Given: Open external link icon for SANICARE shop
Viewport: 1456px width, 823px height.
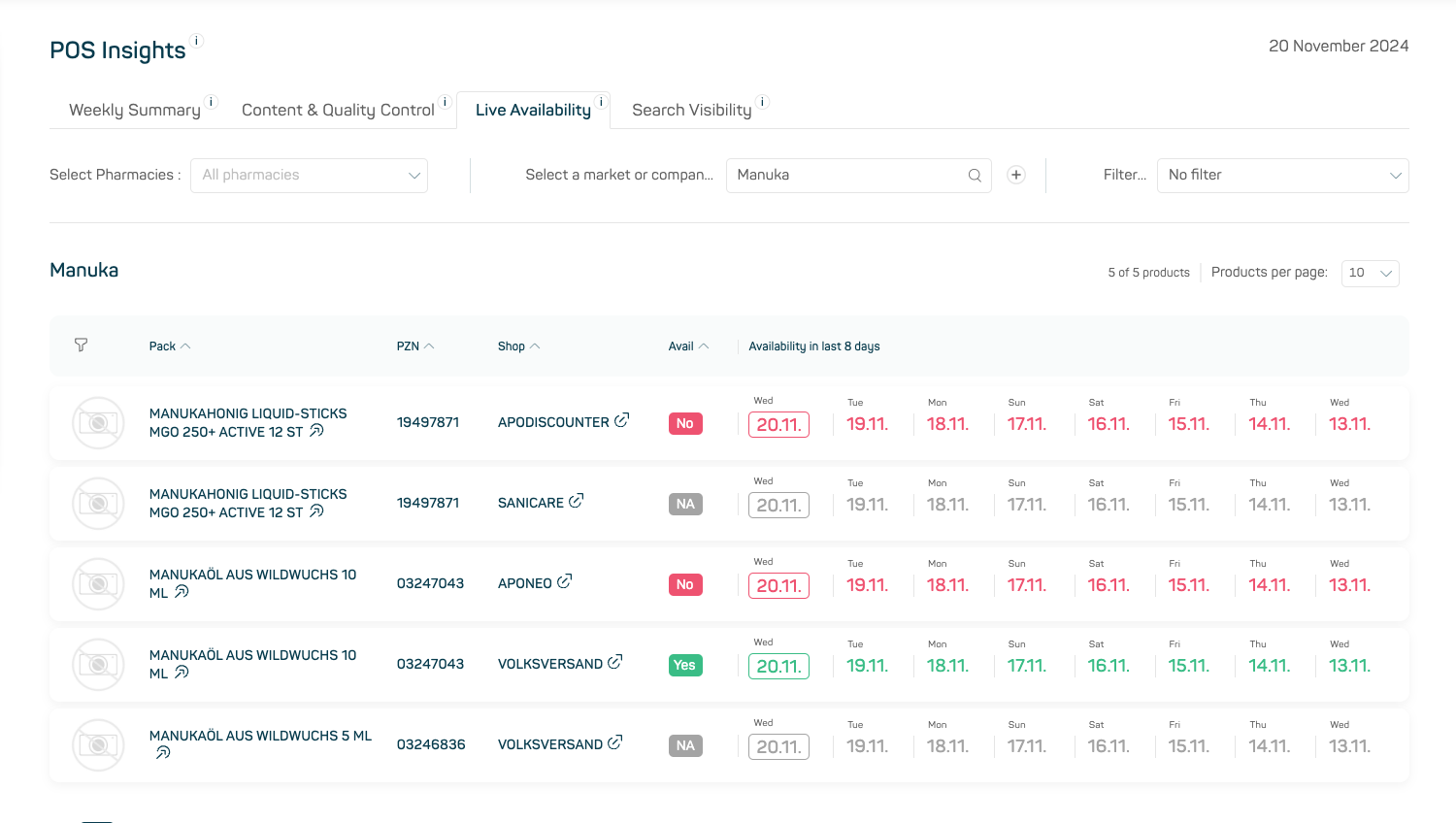Looking at the screenshot, I should [x=576, y=501].
